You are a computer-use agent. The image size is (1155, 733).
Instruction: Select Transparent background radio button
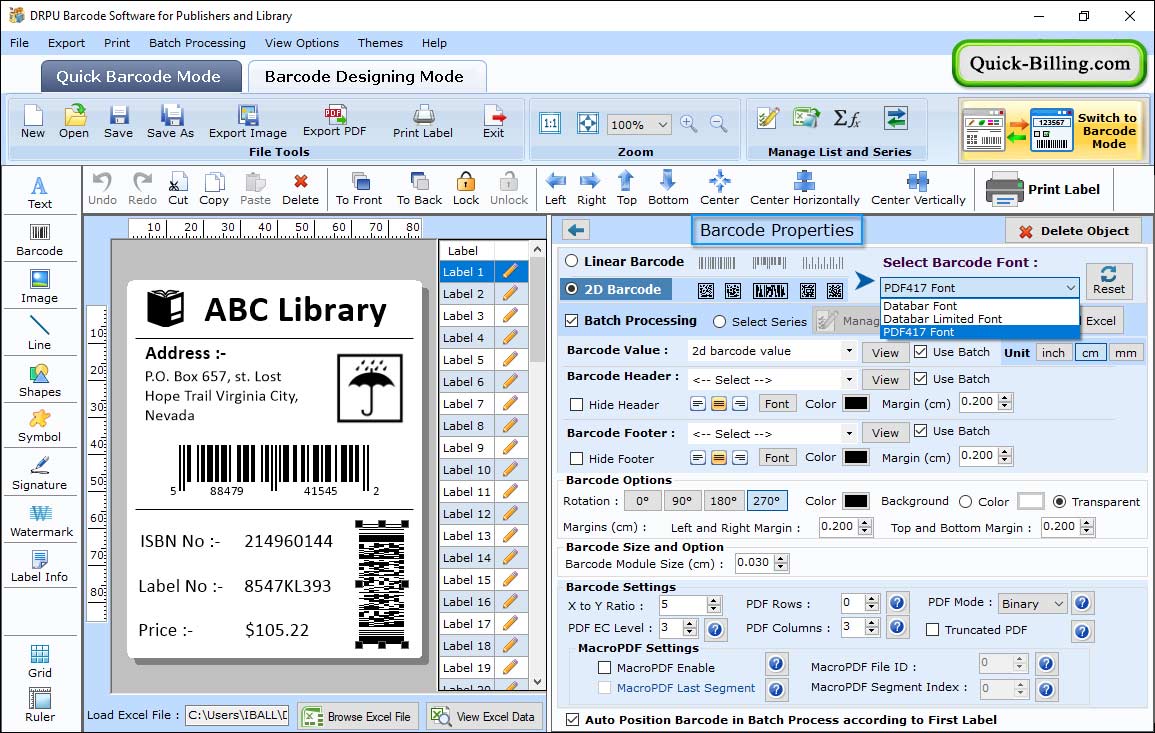click(1059, 501)
